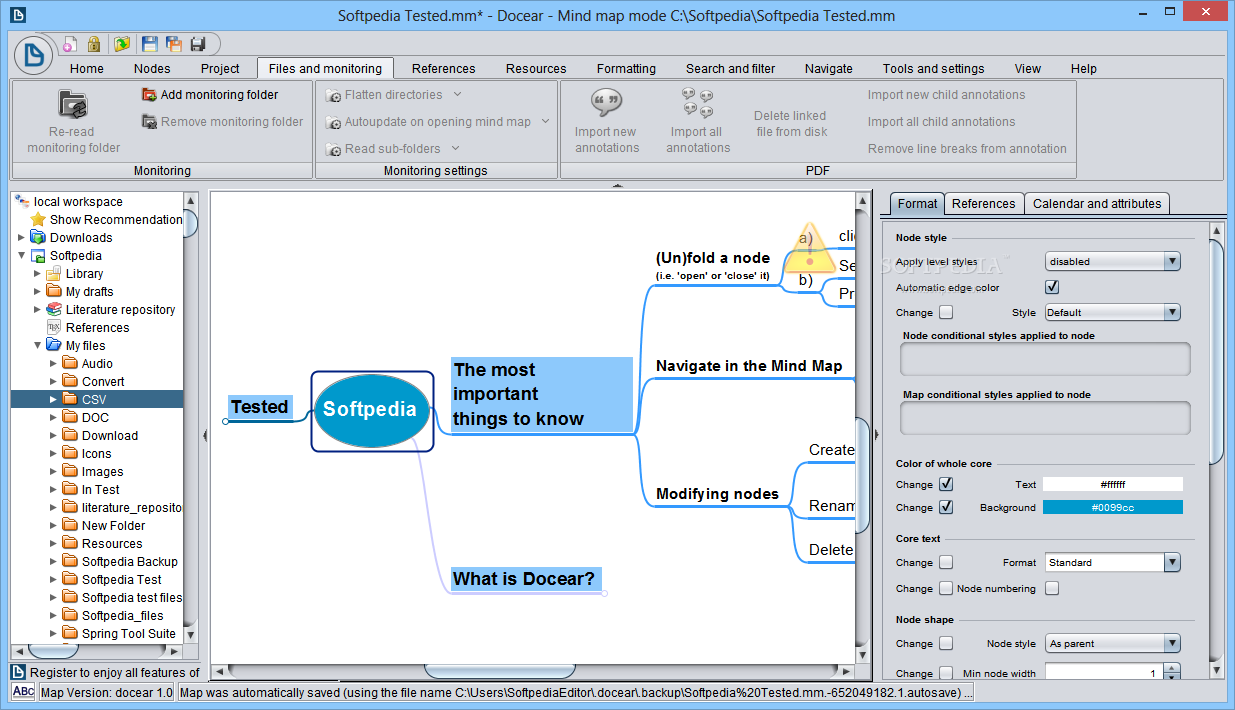Viewport: 1235px width, 710px height.
Task: Click Remove monitoring folder icon
Action: click(x=149, y=122)
